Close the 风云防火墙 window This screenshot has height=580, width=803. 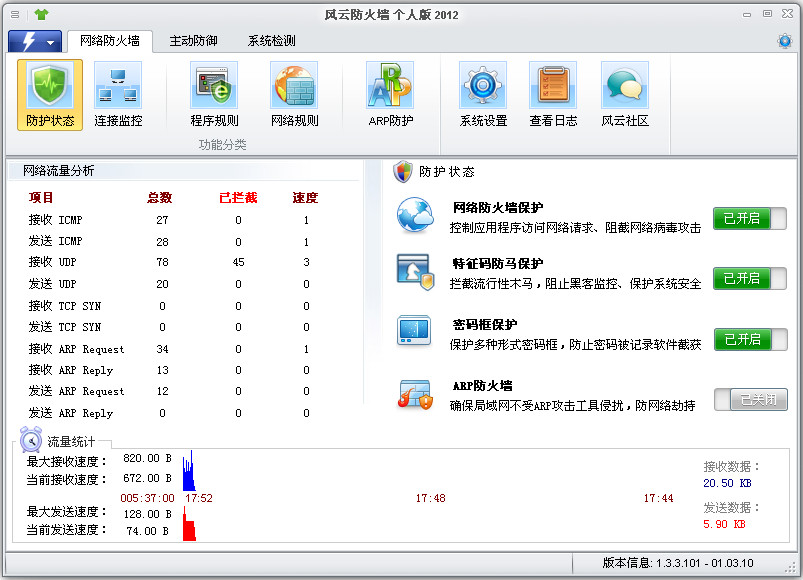point(788,14)
